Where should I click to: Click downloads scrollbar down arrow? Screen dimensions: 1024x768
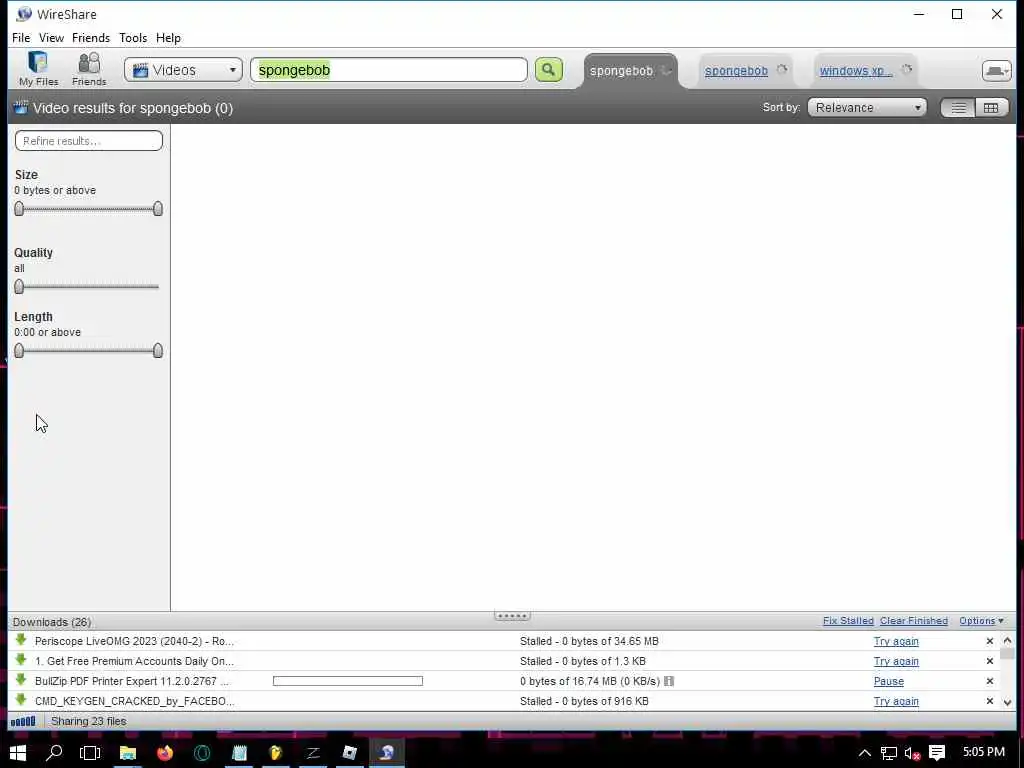tap(1007, 703)
